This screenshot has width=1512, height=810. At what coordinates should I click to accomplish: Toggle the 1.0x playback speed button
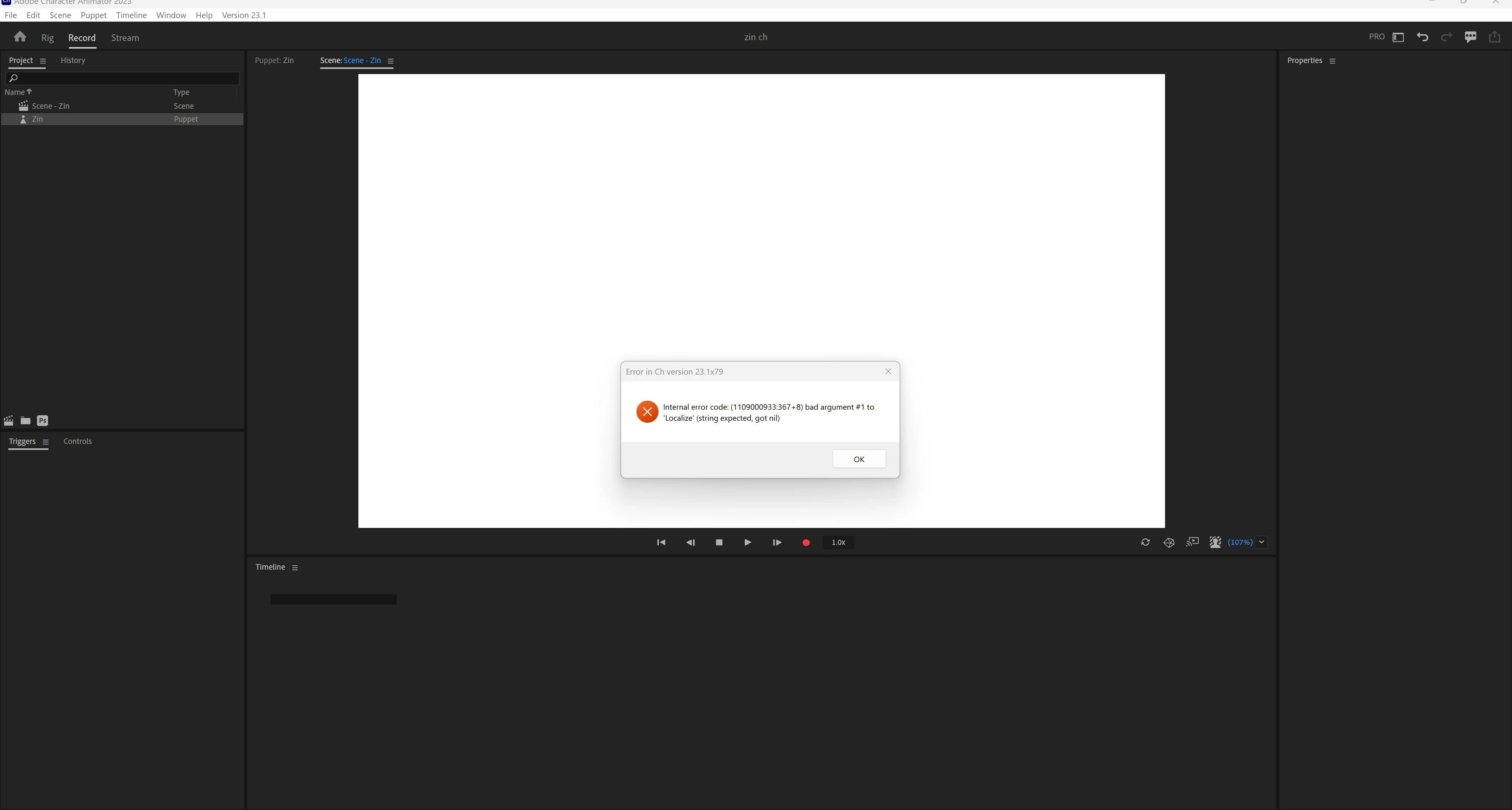838,542
